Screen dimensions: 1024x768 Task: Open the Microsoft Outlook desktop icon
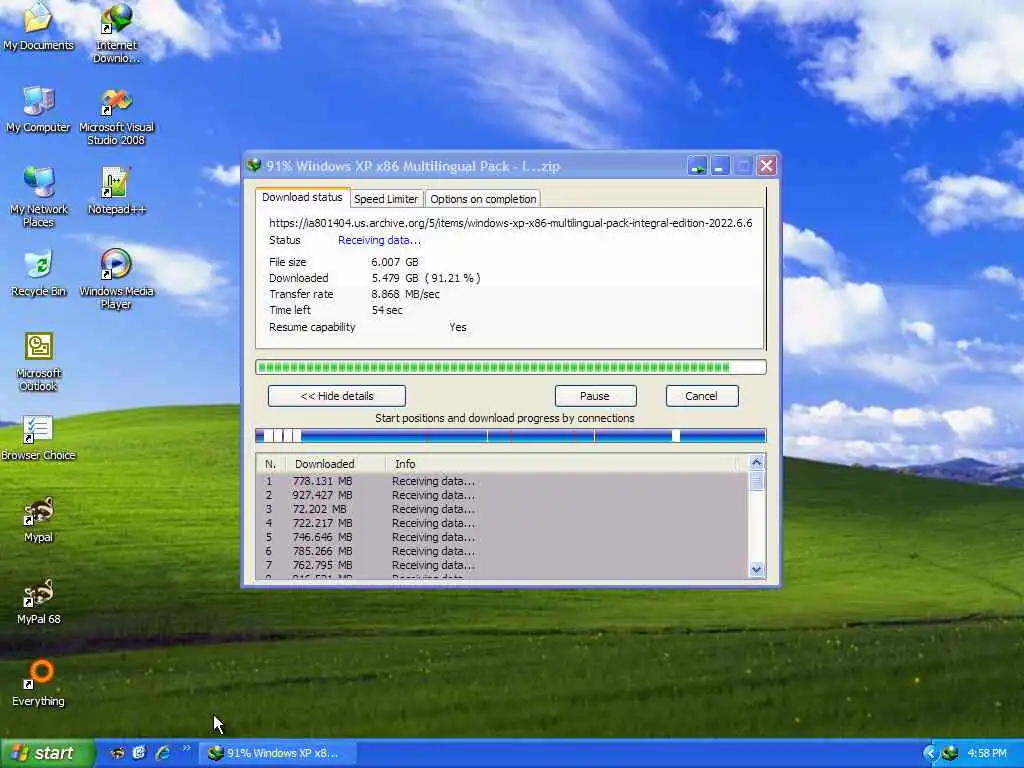tap(39, 362)
